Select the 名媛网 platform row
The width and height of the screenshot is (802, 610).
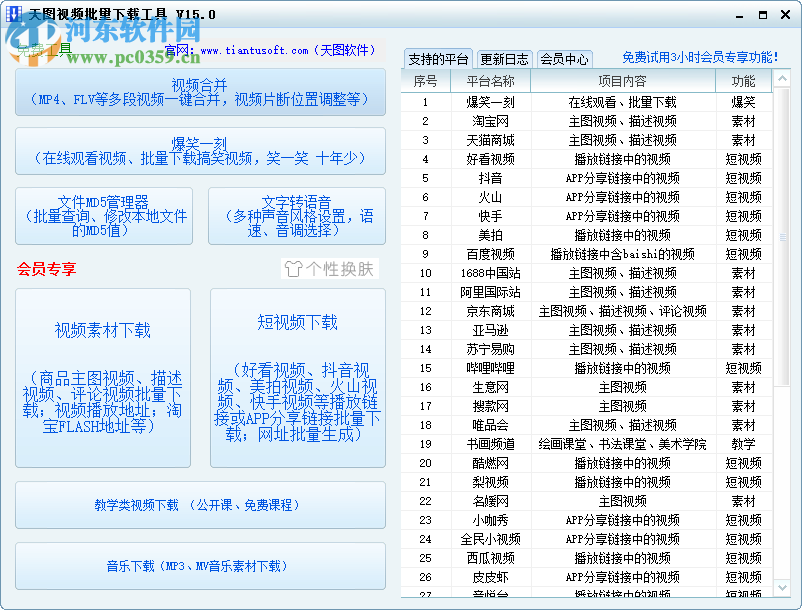(587, 501)
